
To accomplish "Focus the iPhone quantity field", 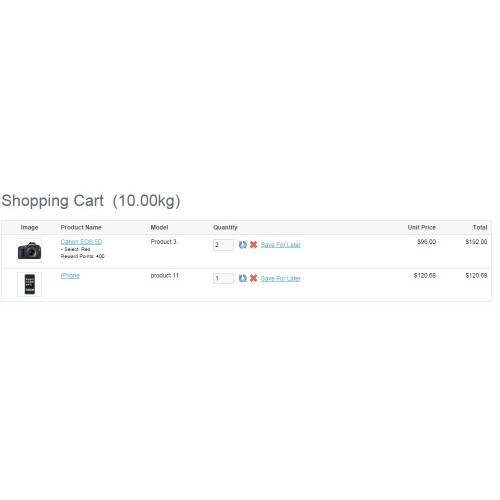I will click(x=223, y=278).
